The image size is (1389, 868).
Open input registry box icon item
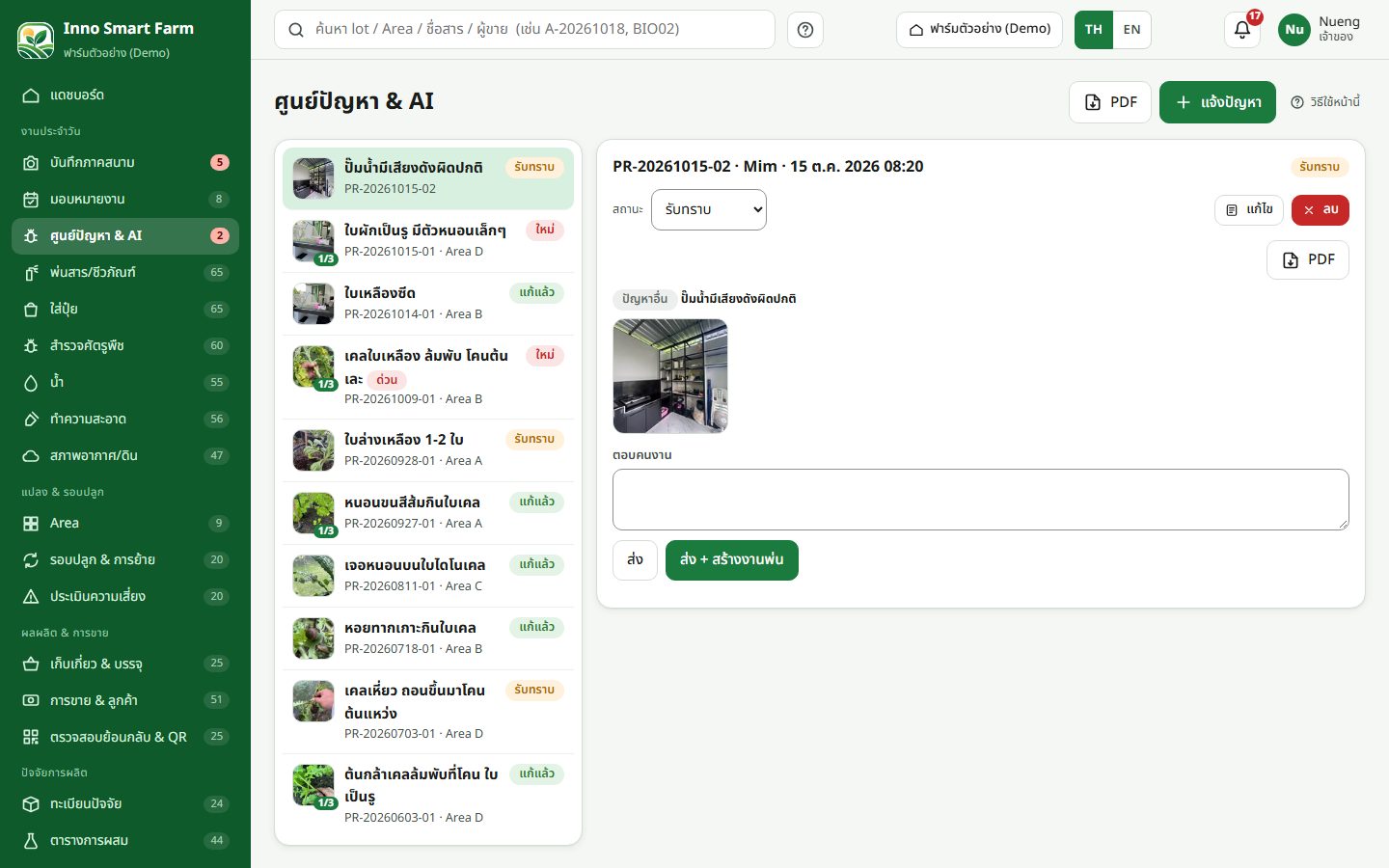click(31, 804)
